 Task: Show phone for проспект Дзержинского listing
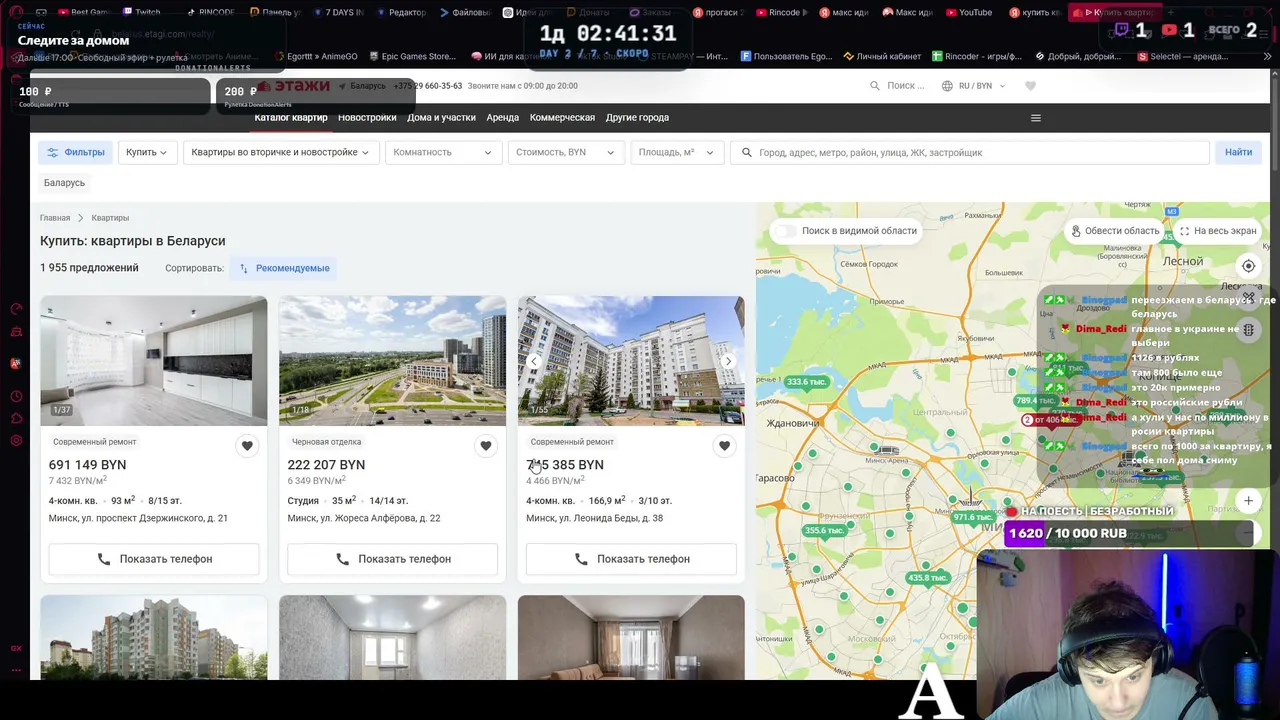click(154, 559)
